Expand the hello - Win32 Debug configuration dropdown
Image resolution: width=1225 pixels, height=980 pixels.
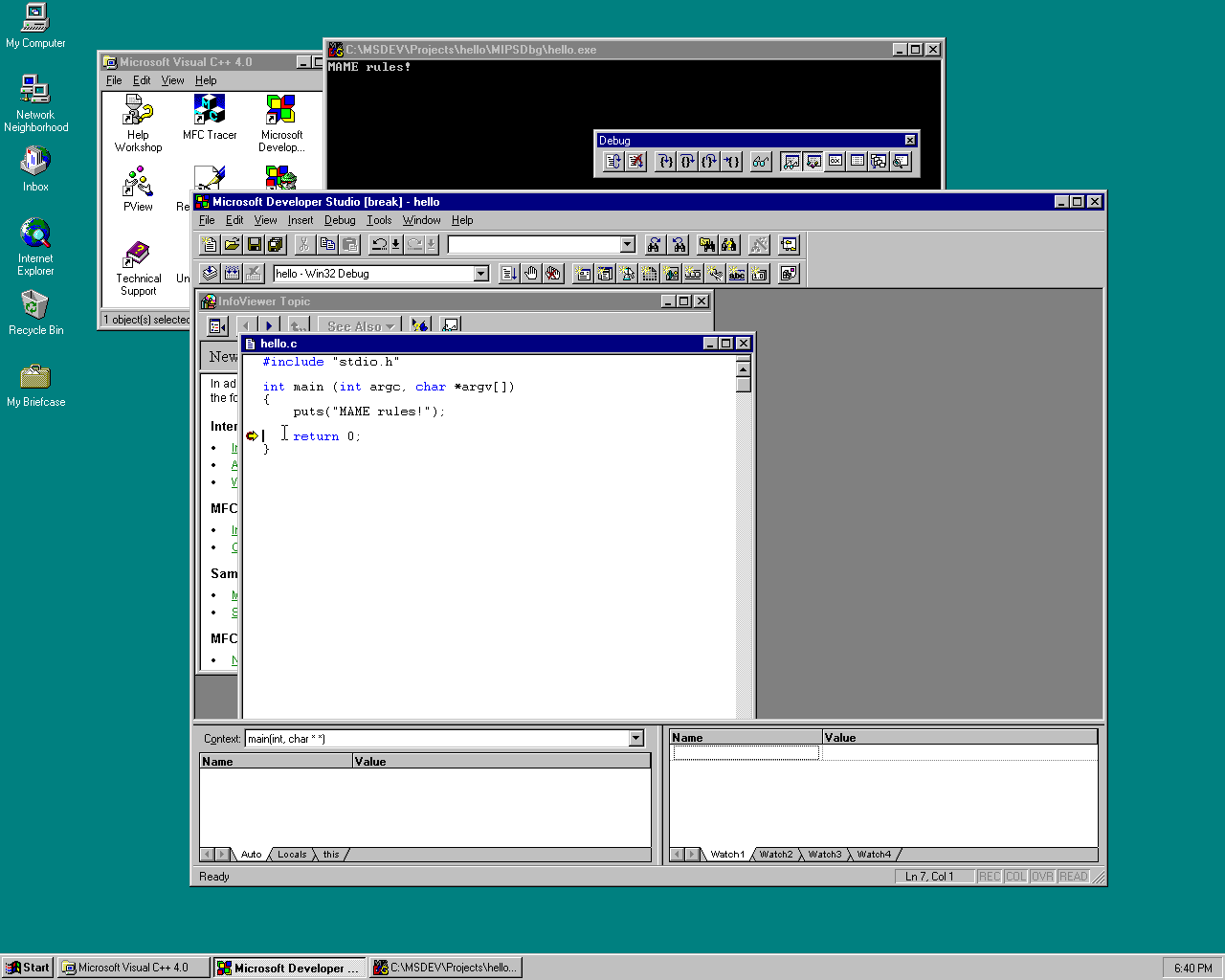480,274
